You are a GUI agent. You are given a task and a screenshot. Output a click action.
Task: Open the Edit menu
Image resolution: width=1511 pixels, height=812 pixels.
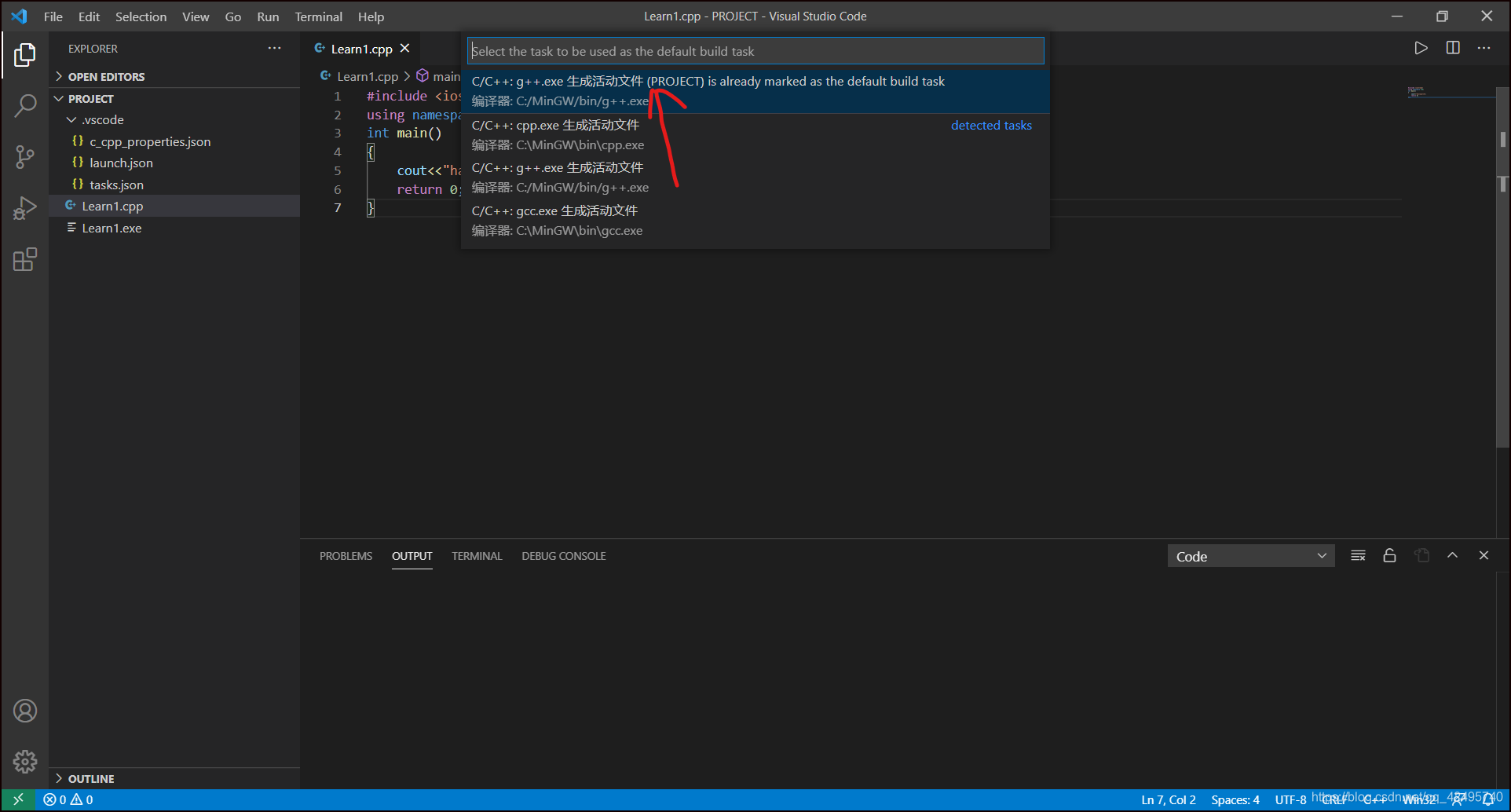[89, 16]
